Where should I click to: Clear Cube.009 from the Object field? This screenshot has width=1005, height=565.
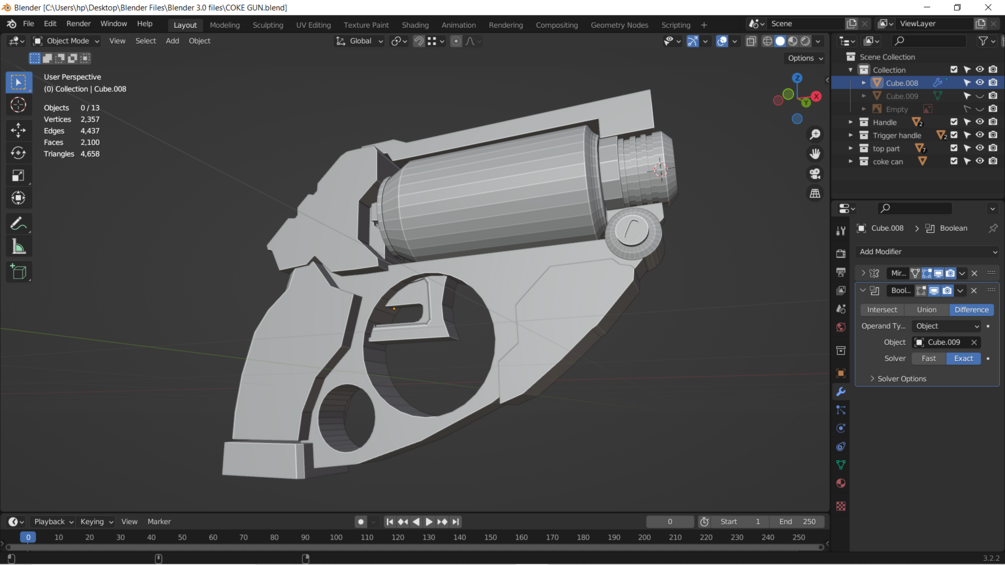tap(974, 343)
